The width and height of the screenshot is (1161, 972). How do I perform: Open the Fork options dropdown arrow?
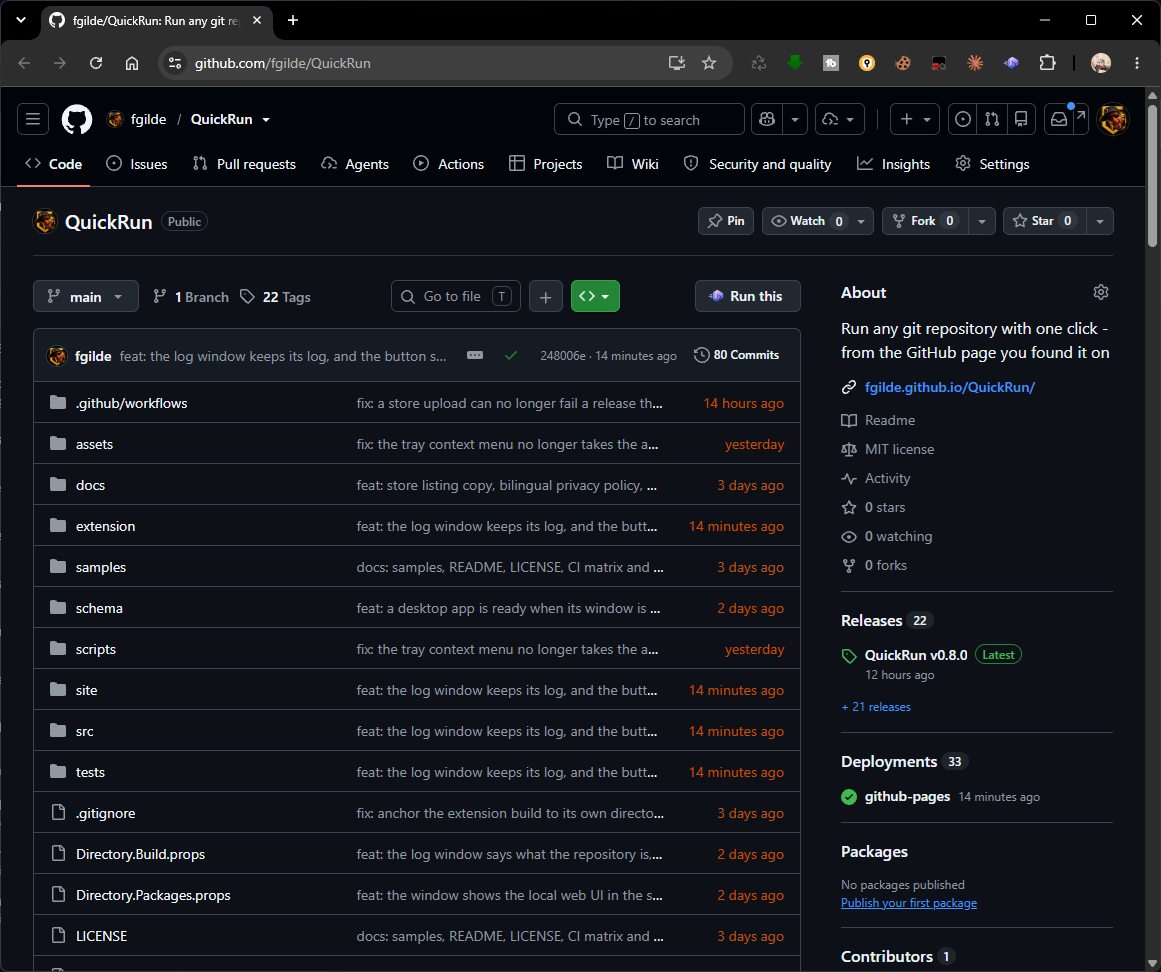pos(982,221)
